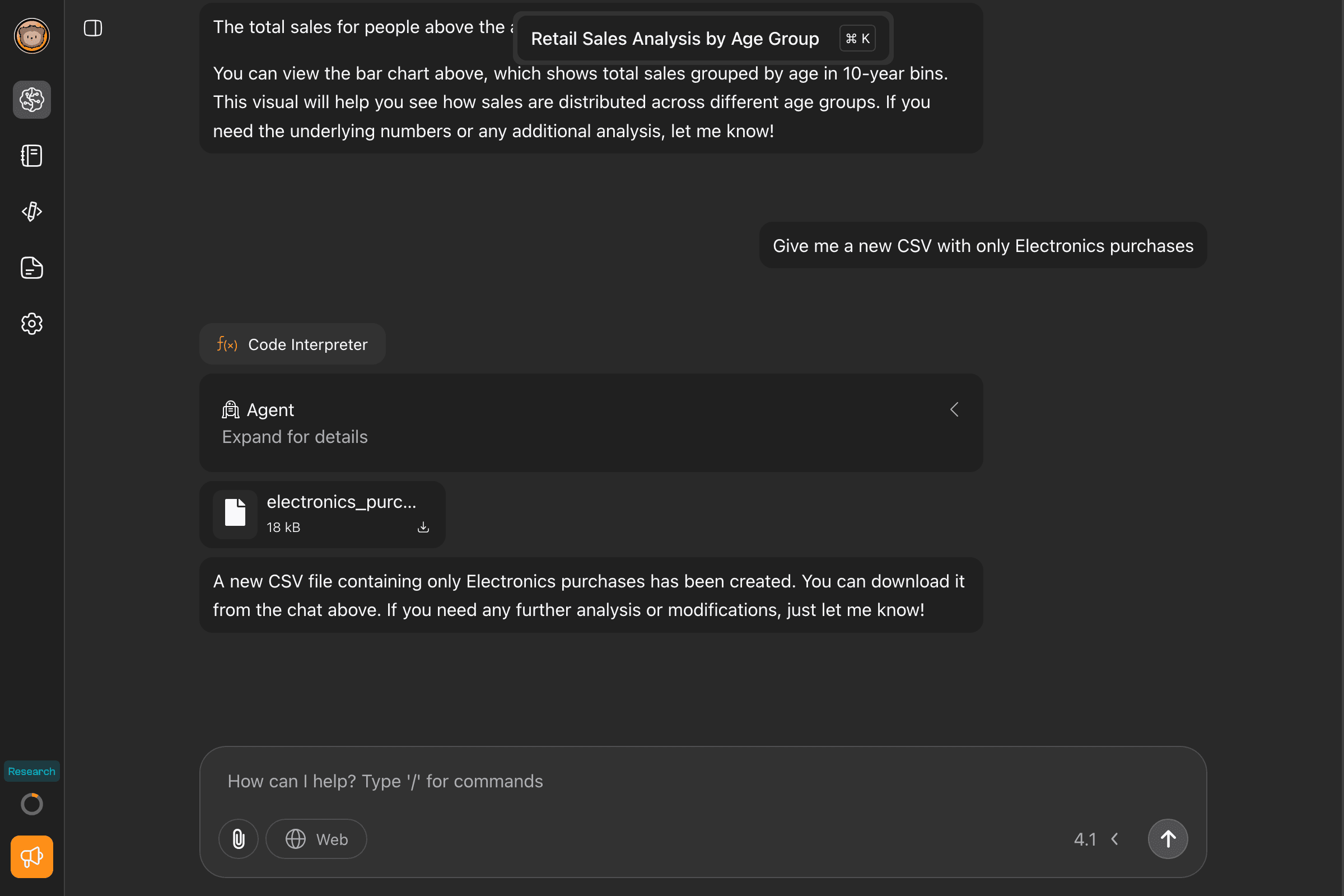Download the electronics_purc CSV file
The width and height of the screenshot is (1344, 896).
tap(423, 527)
